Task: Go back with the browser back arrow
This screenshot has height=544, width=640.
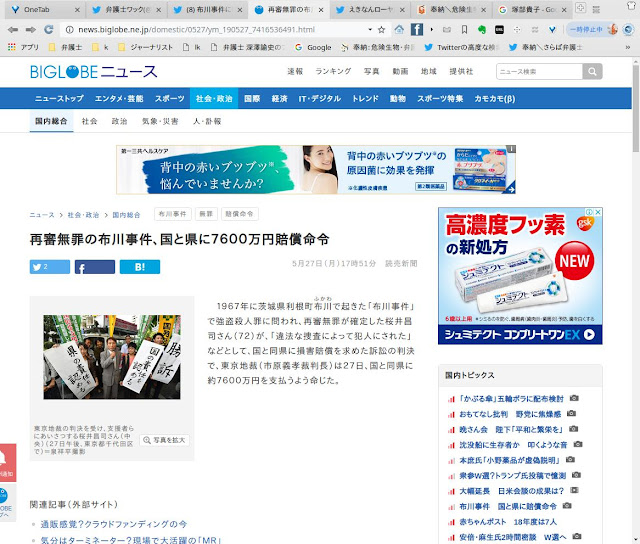Action: [13, 29]
